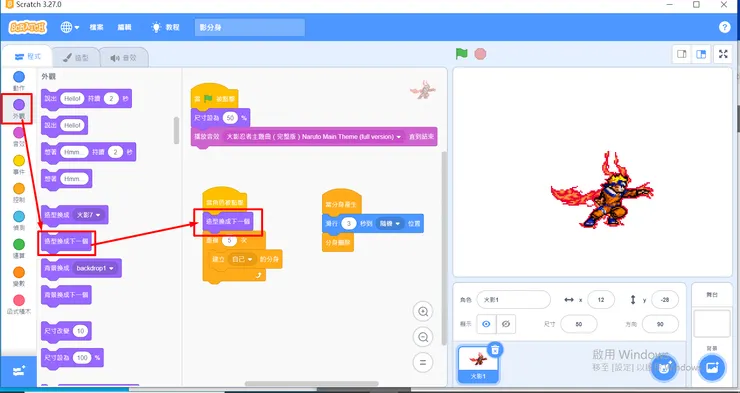Click the 方向 direction field showing 90
The height and width of the screenshot is (393, 740).
pyautogui.click(x=660, y=324)
